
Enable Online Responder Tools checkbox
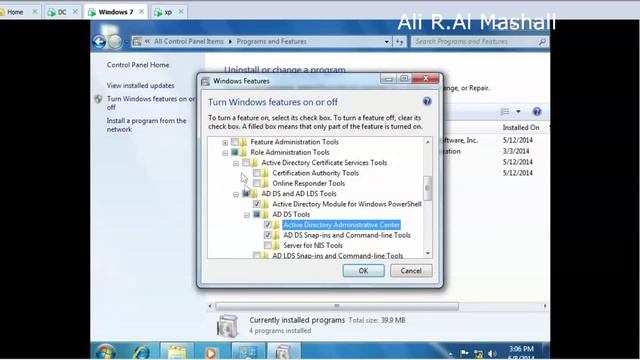(x=257, y=183)
